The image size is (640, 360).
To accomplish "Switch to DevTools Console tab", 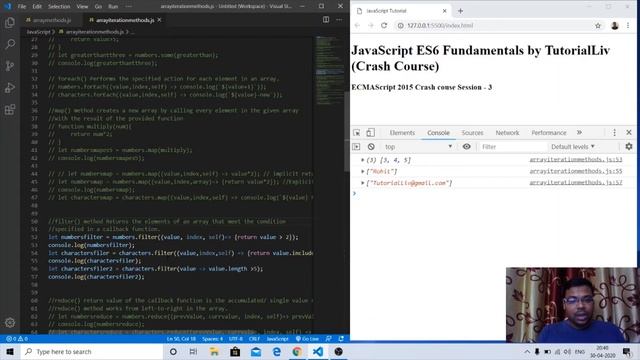I will click(x=438, y=133).
